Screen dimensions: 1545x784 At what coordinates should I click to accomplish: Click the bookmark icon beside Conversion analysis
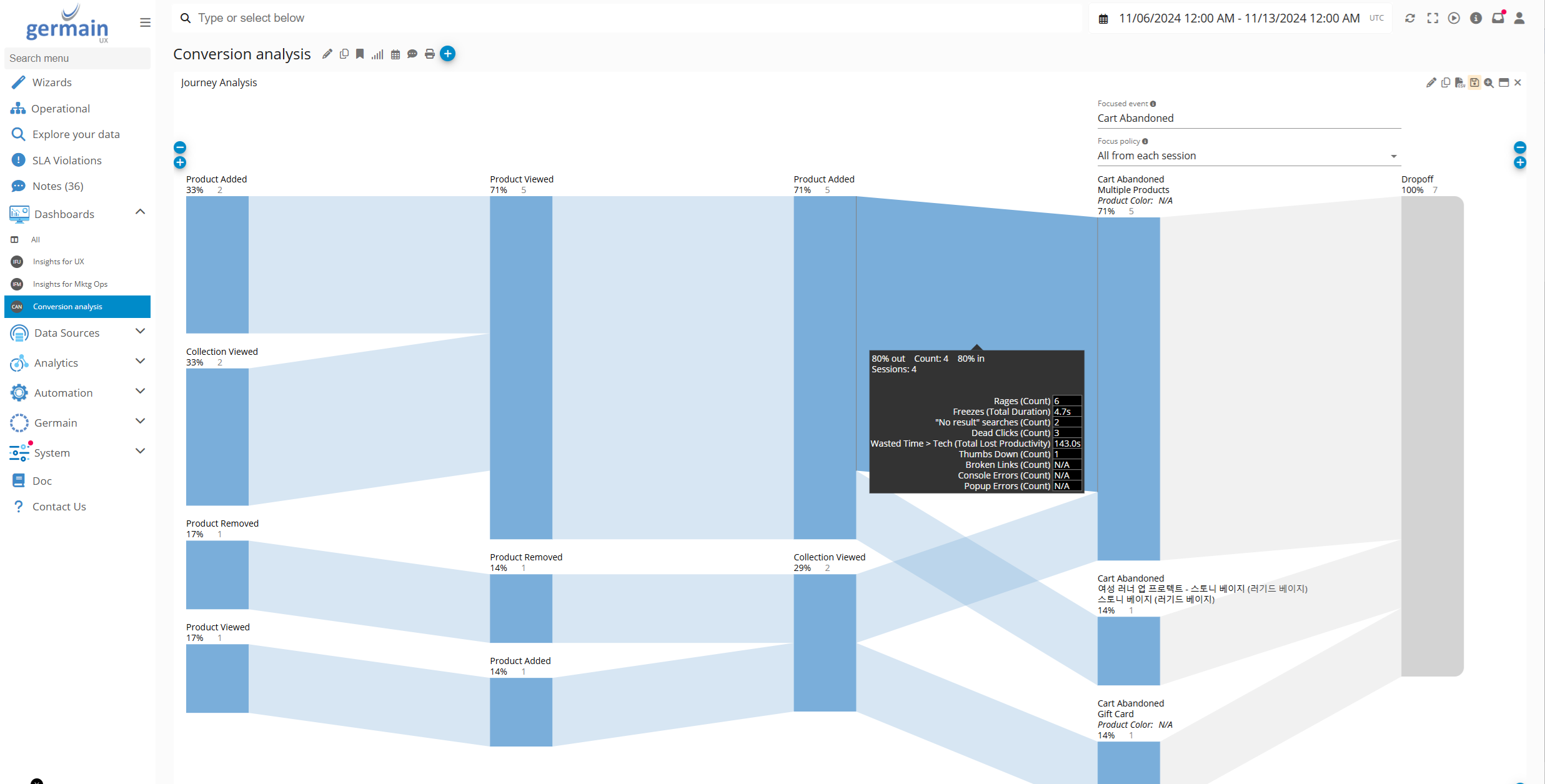coord(360,54)
